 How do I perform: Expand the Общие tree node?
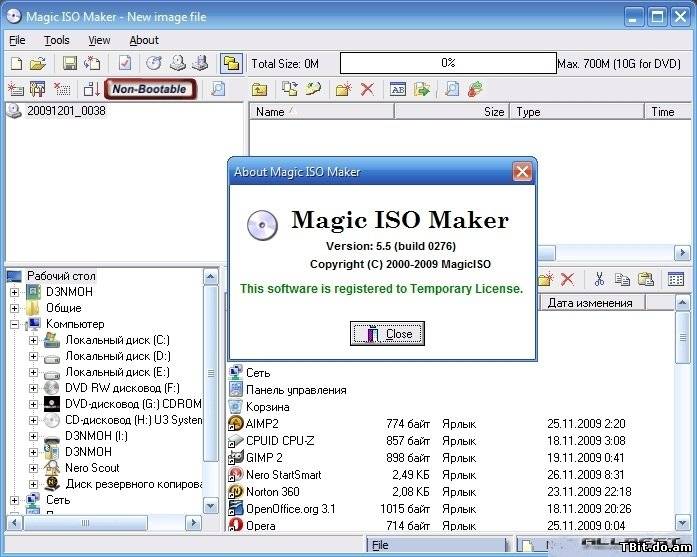pyautogui.click(x=14, y=308)
